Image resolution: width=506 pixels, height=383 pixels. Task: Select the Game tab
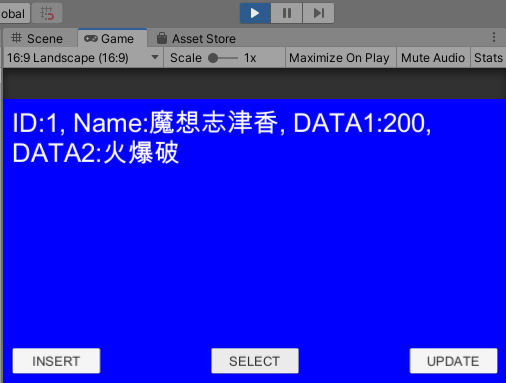112,39
